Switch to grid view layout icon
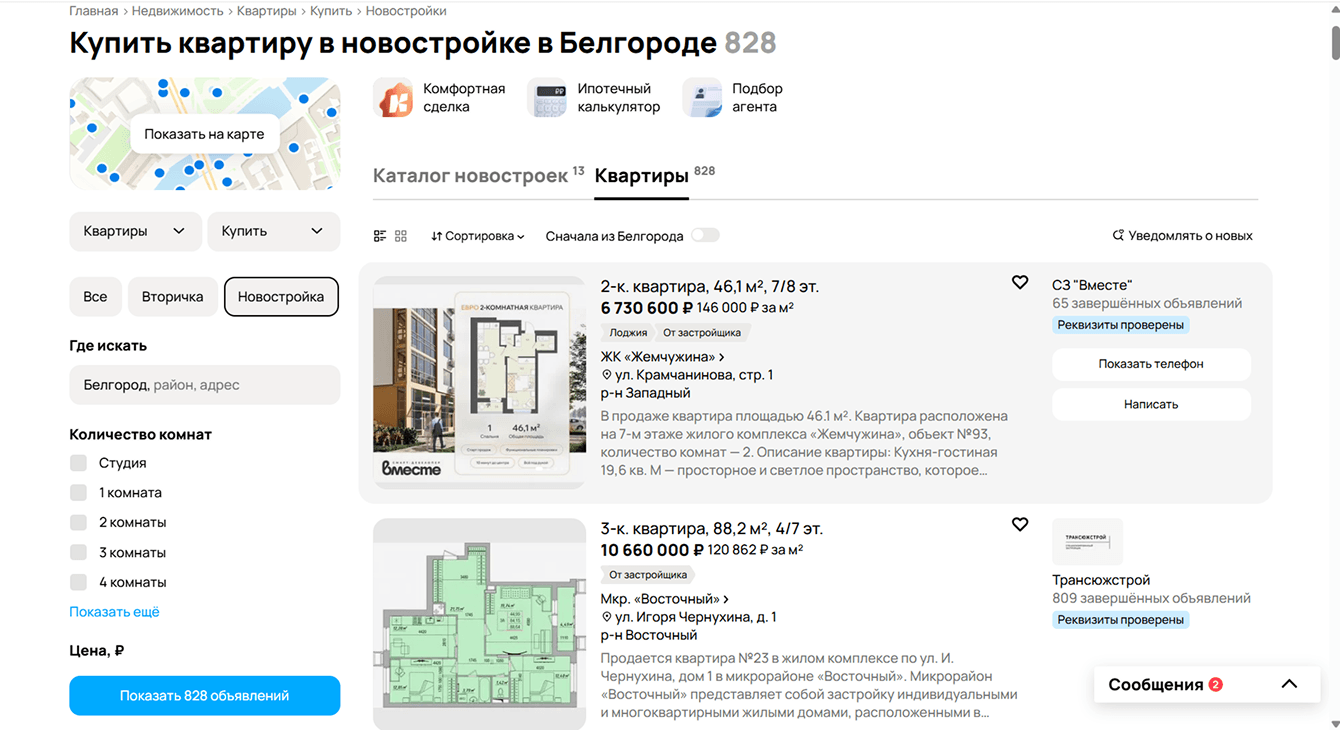Screen dimensions: 1340x730 point(401,236)
